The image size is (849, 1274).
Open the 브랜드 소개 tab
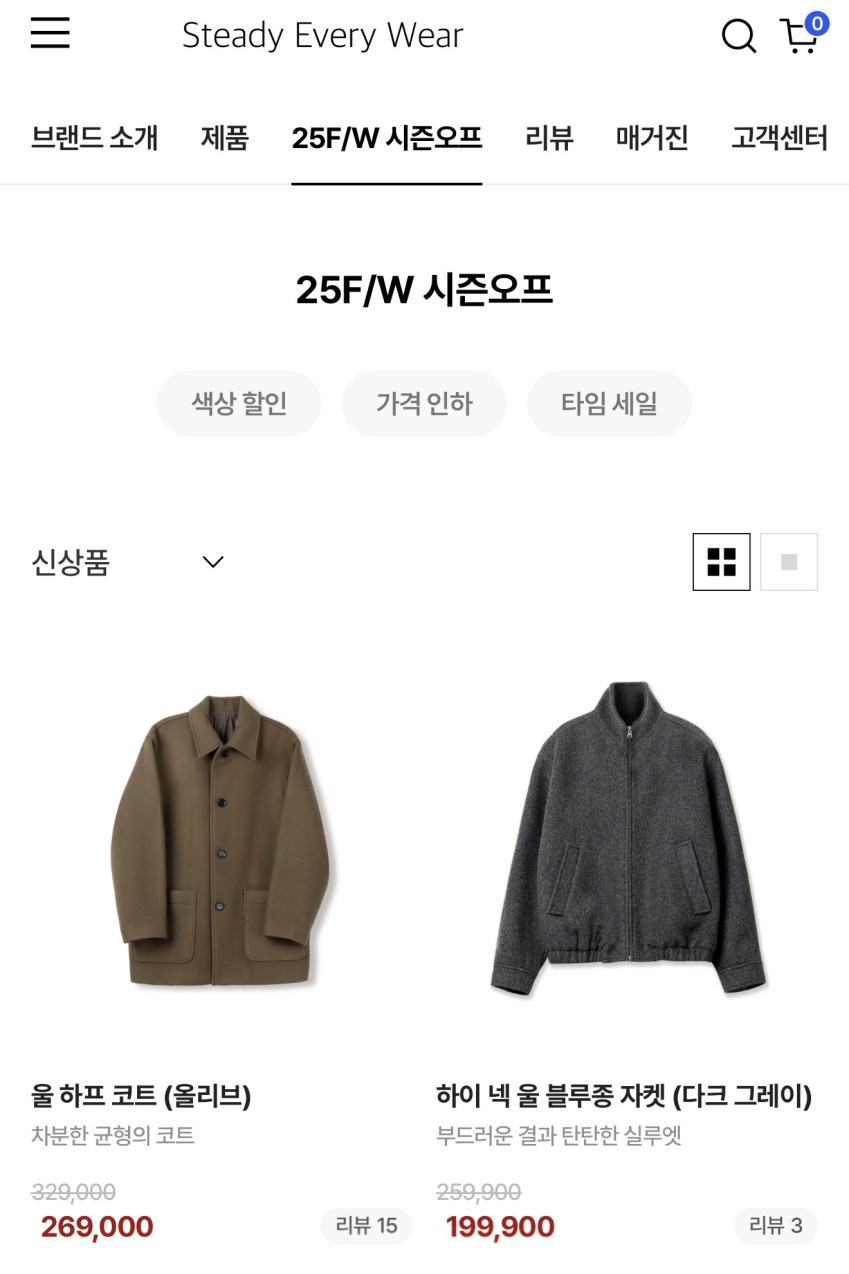[x=94, y=137]
